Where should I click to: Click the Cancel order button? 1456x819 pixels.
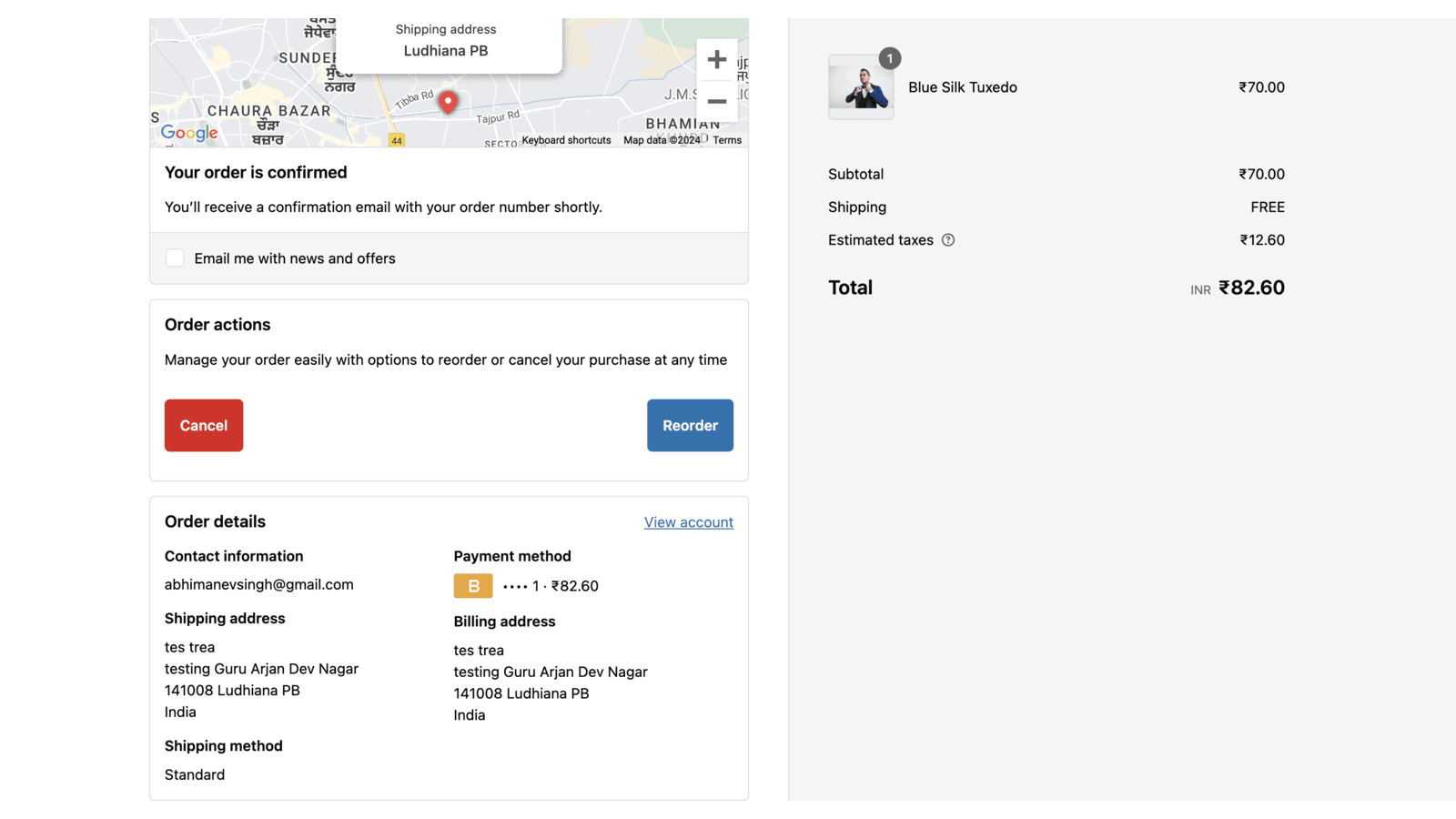(x=203, y=425)
